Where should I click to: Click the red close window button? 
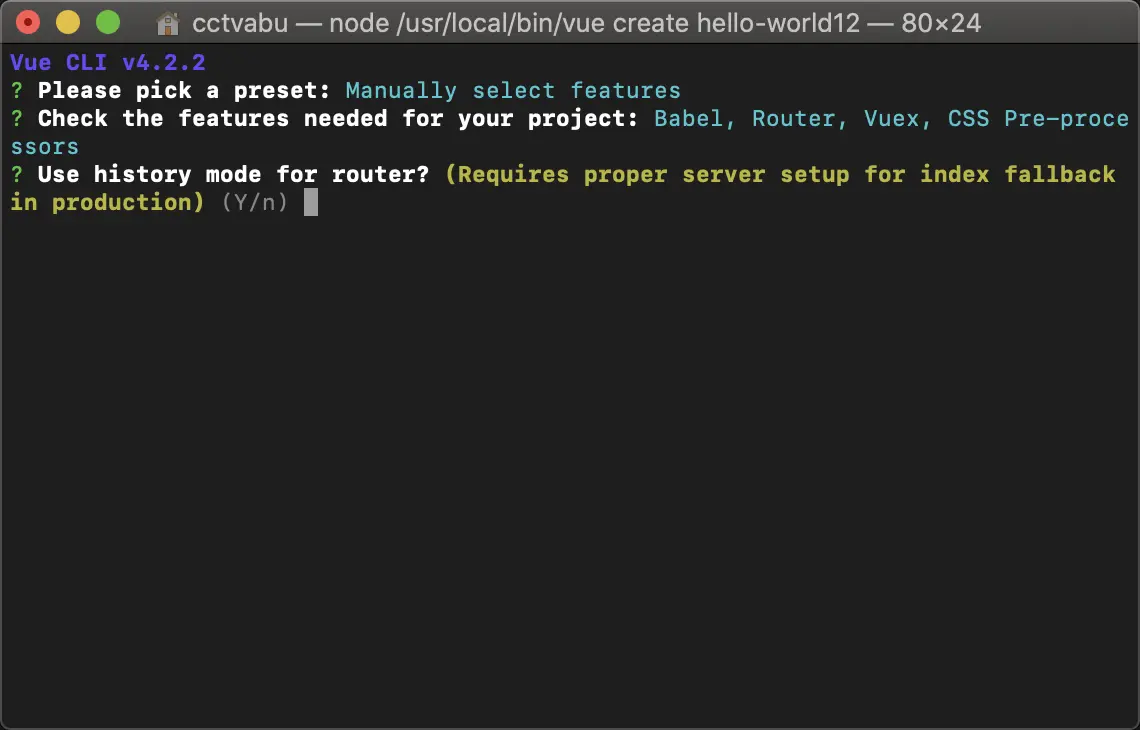pos(28,23)
